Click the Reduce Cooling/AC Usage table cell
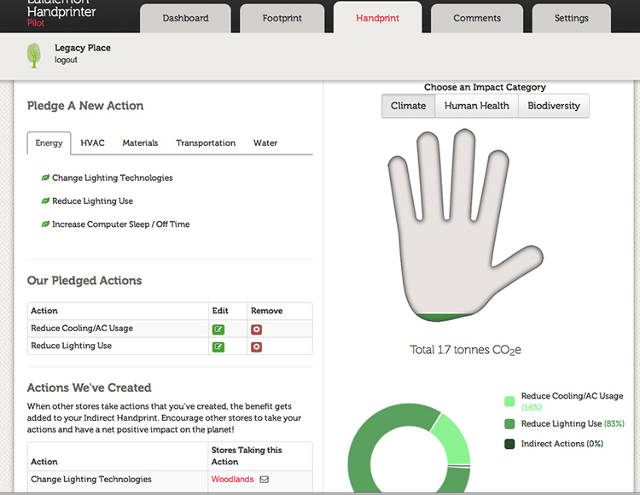 coord(118,329)
